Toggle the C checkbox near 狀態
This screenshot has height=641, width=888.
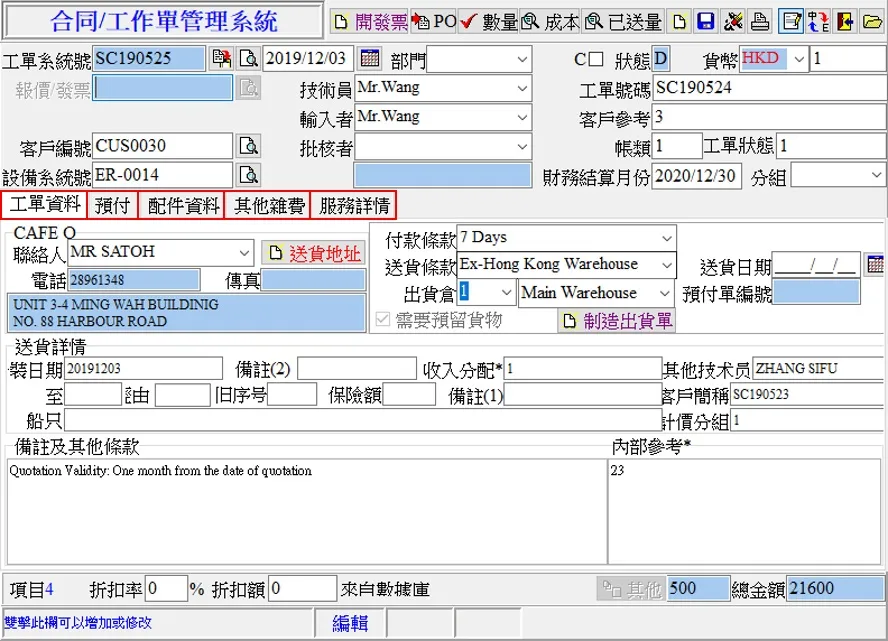pyautogui.click(x=596, y=59)
